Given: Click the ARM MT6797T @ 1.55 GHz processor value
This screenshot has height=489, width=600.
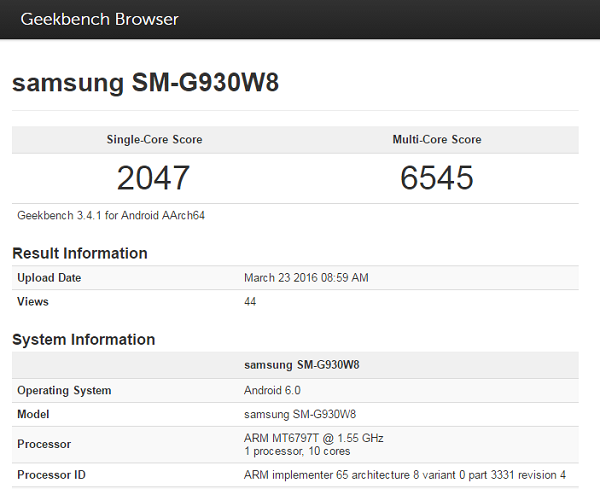Looking at the screenshot, I should coord(313,438).
